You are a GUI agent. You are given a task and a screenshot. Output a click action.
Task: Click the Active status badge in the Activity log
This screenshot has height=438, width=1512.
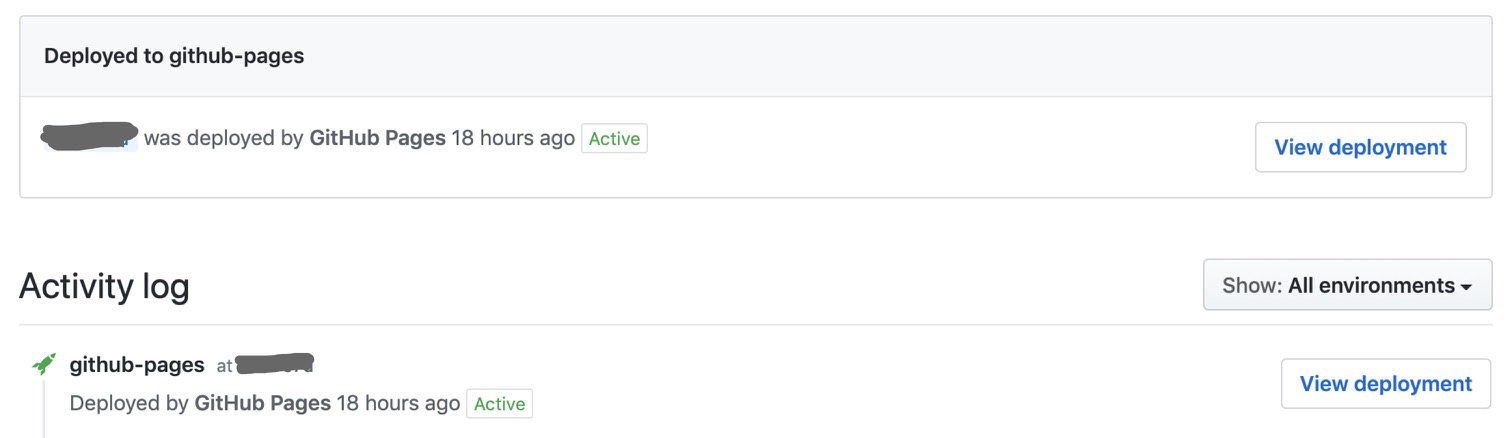click(x=499, y=404)
